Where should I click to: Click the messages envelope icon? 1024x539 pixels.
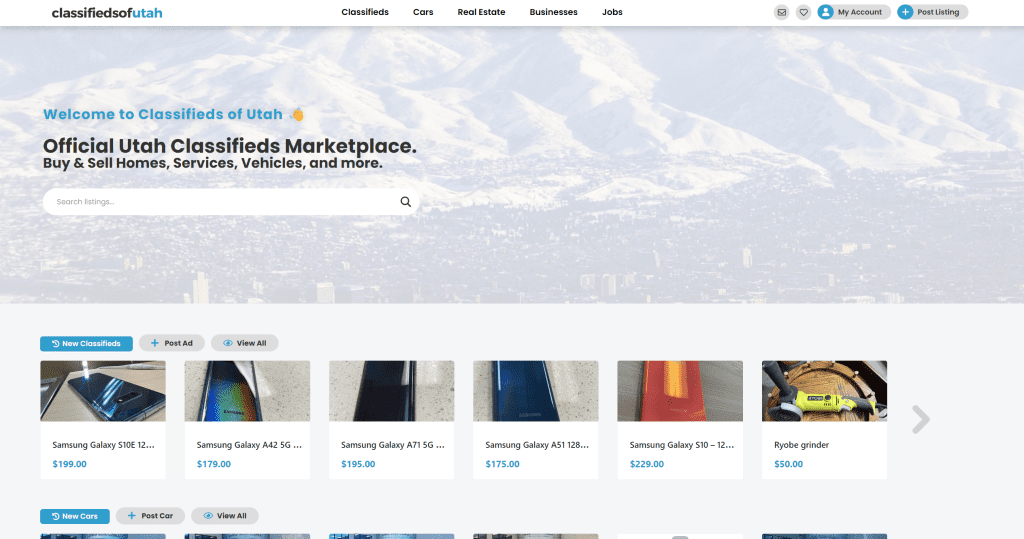coord(782,12)
